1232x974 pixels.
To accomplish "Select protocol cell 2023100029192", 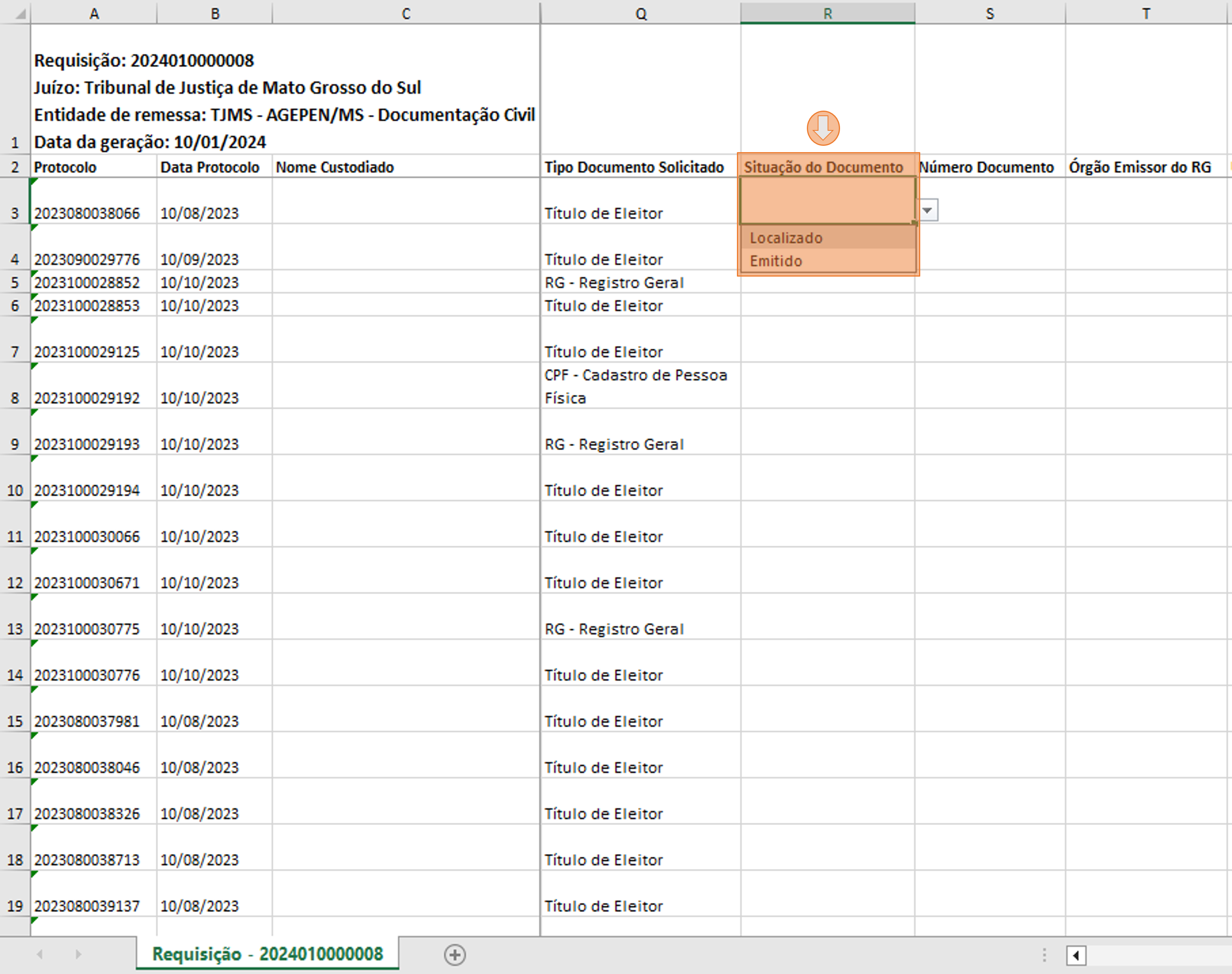I will 94,386.
